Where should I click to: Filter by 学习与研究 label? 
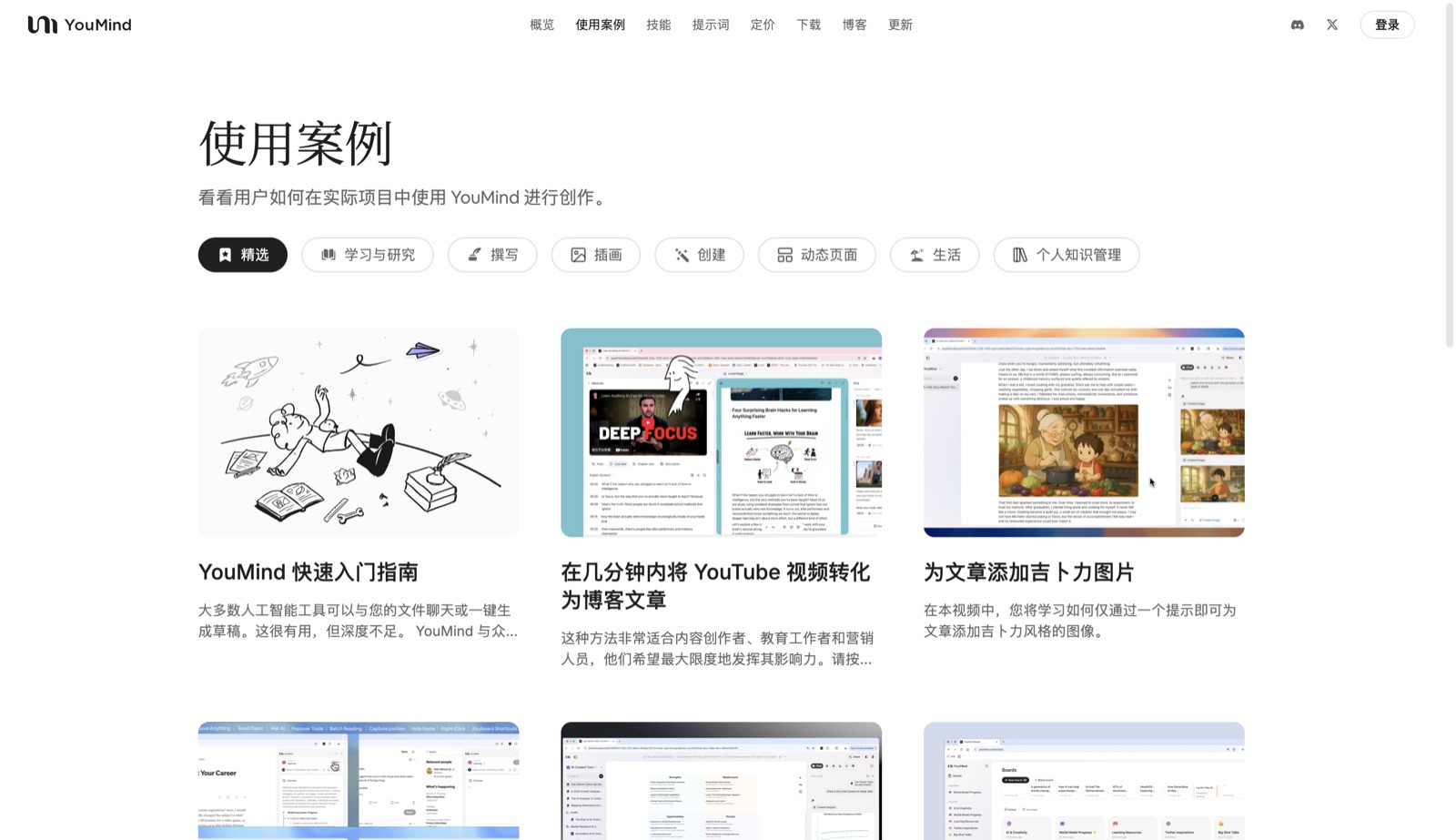pos(379,255)
